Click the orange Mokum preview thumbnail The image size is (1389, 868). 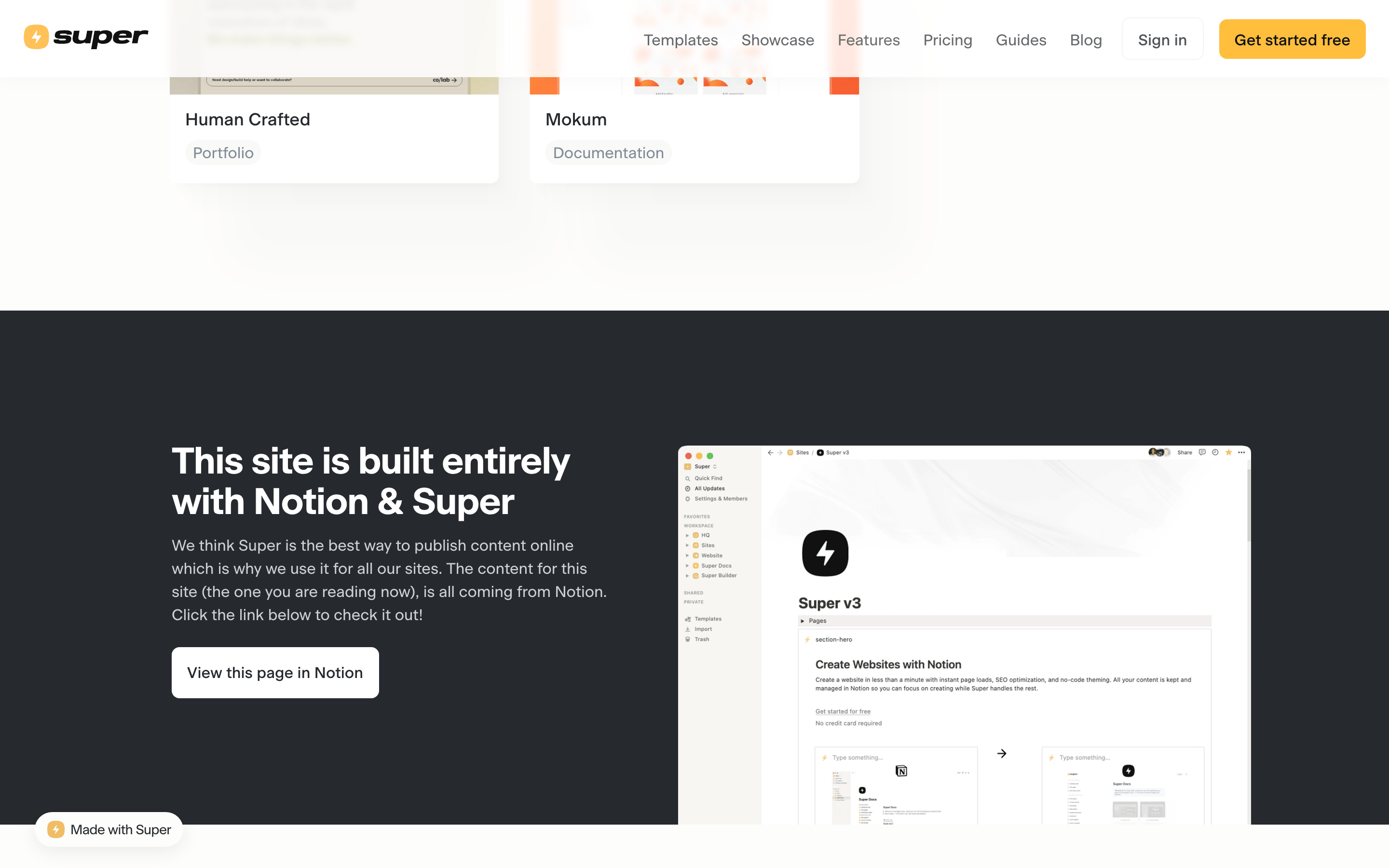coord(694,85)
